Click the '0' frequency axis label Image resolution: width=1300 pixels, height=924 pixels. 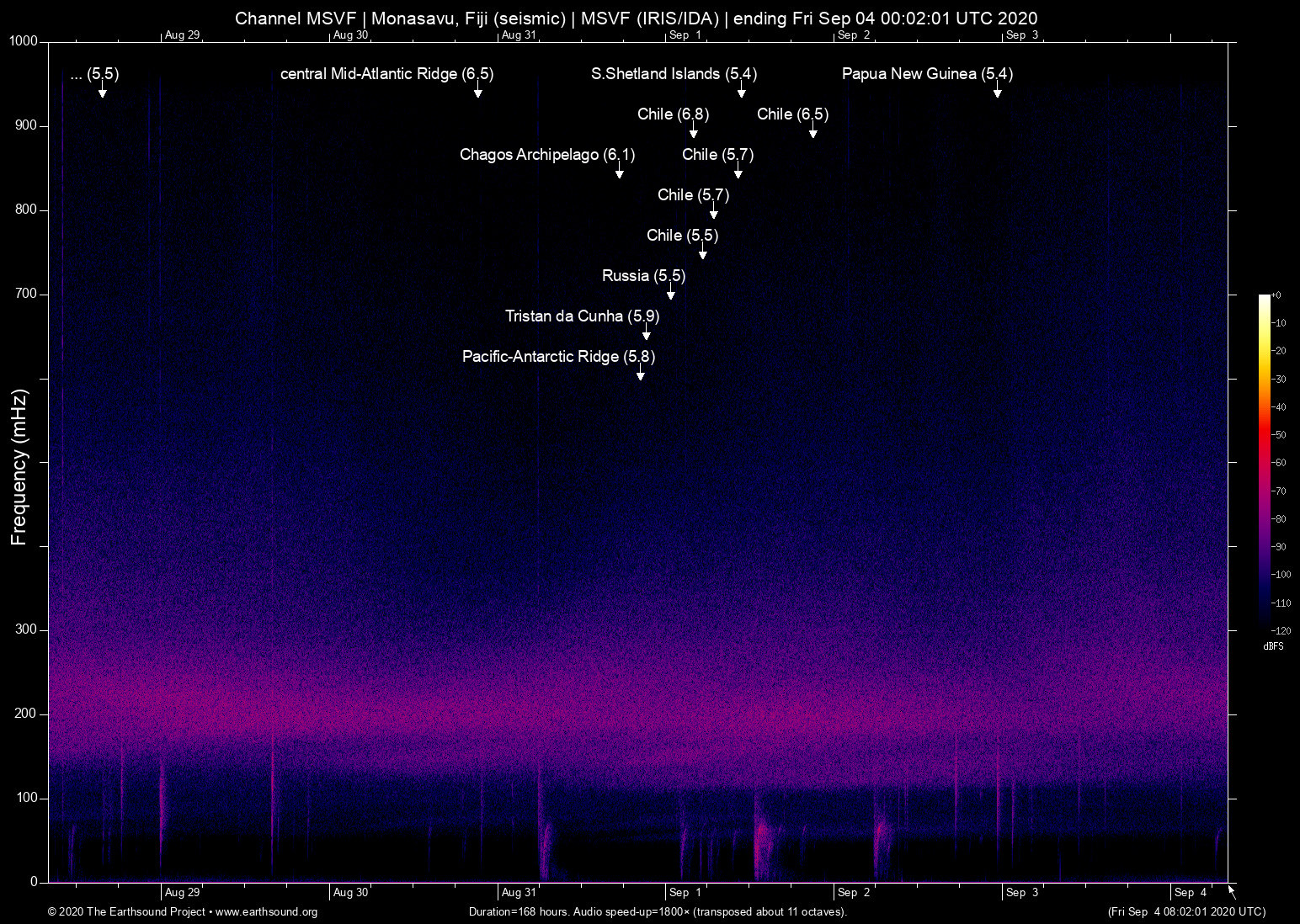coord(35,882)
